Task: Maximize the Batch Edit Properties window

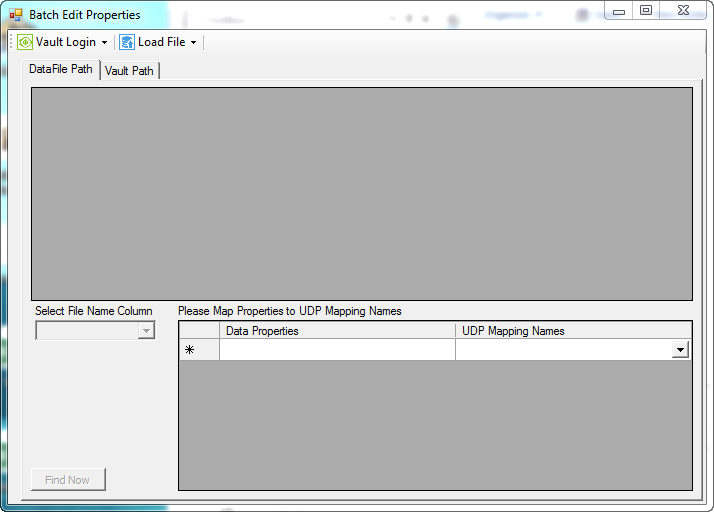Action: tap(646, 11)
